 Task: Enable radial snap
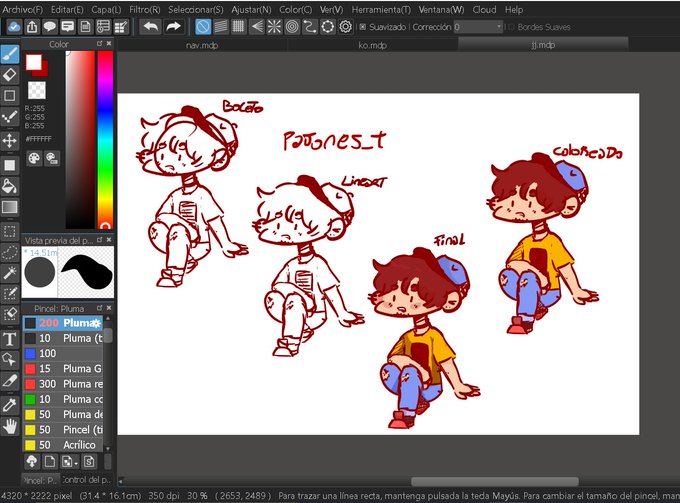[x=274, y=27]
